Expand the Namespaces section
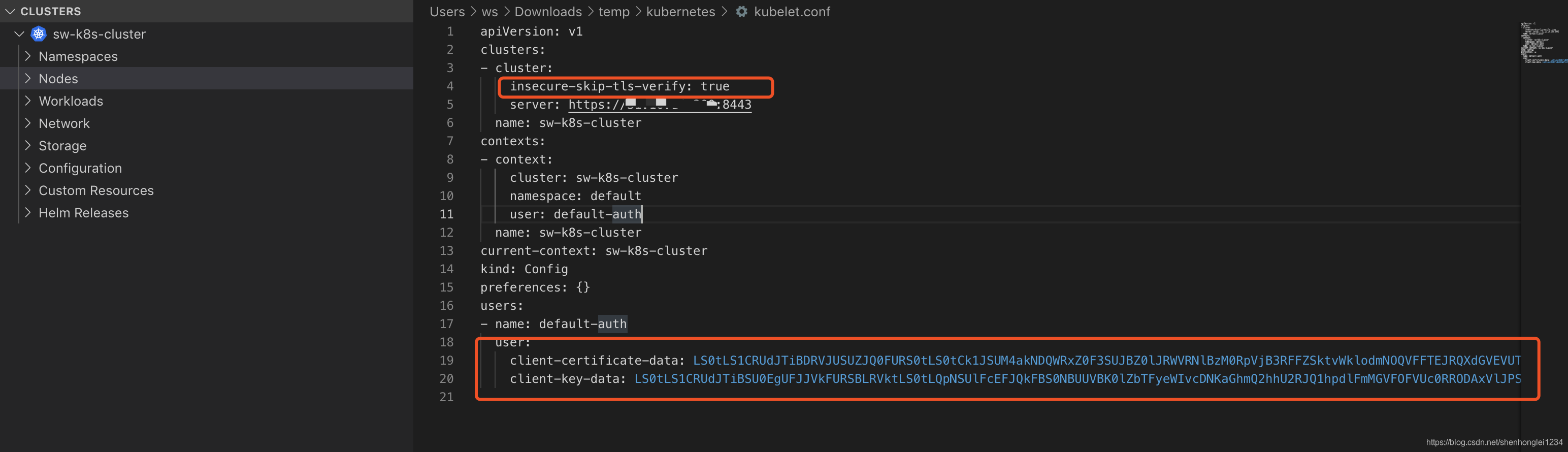 [27, 56]
